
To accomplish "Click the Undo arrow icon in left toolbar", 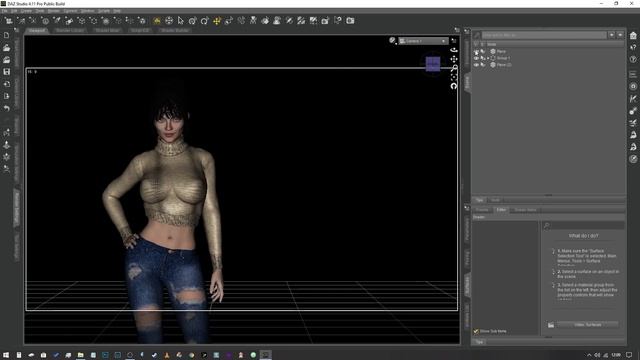I will tap(7, 108).
